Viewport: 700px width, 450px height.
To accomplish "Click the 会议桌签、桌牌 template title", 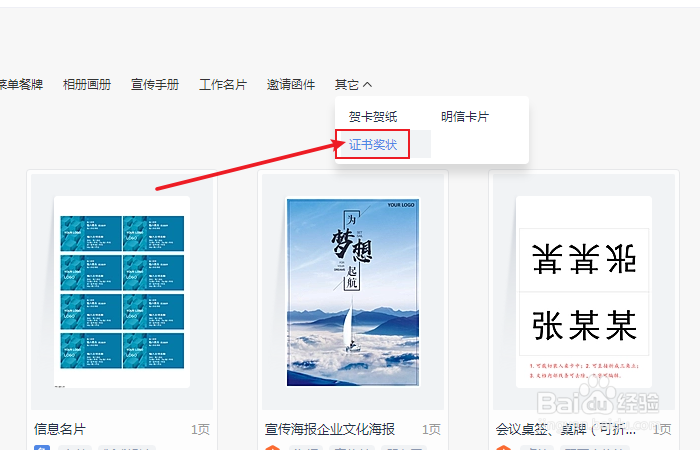I will tap(566, 429).
